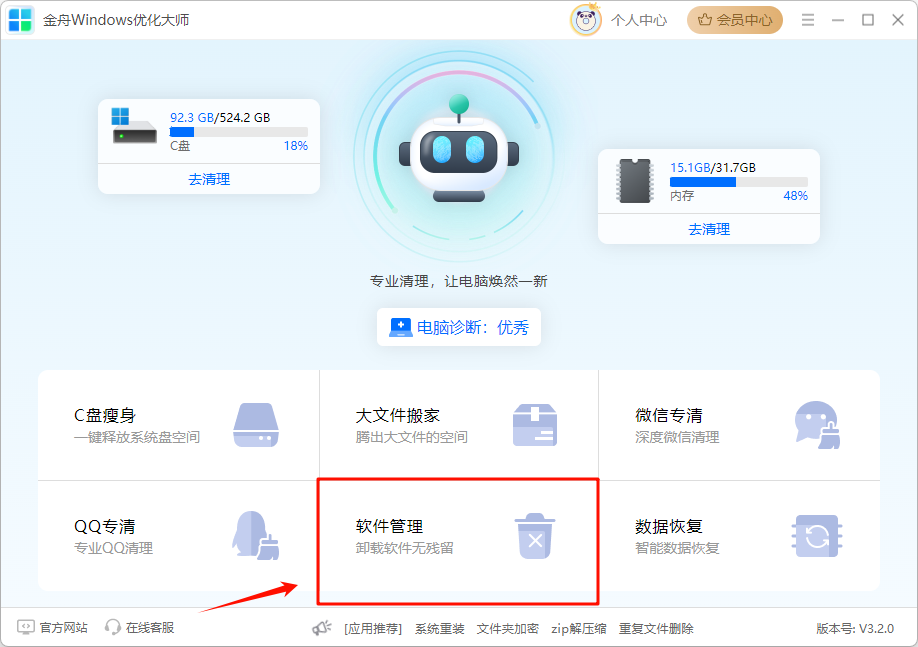Open the 系统重装 recommendation link
The image size is (918, 647).
pyautogui.click(x=440, y=629)
